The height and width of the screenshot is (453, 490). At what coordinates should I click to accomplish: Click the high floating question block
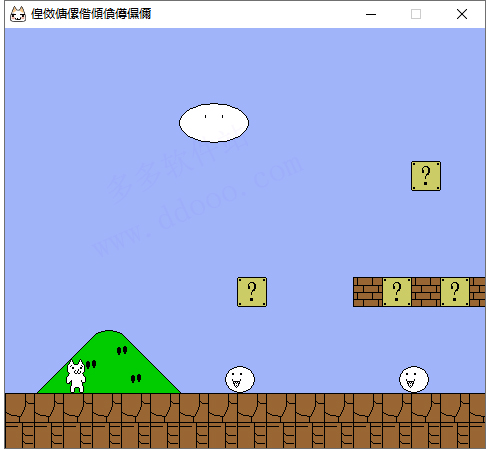tap(426, 176)
